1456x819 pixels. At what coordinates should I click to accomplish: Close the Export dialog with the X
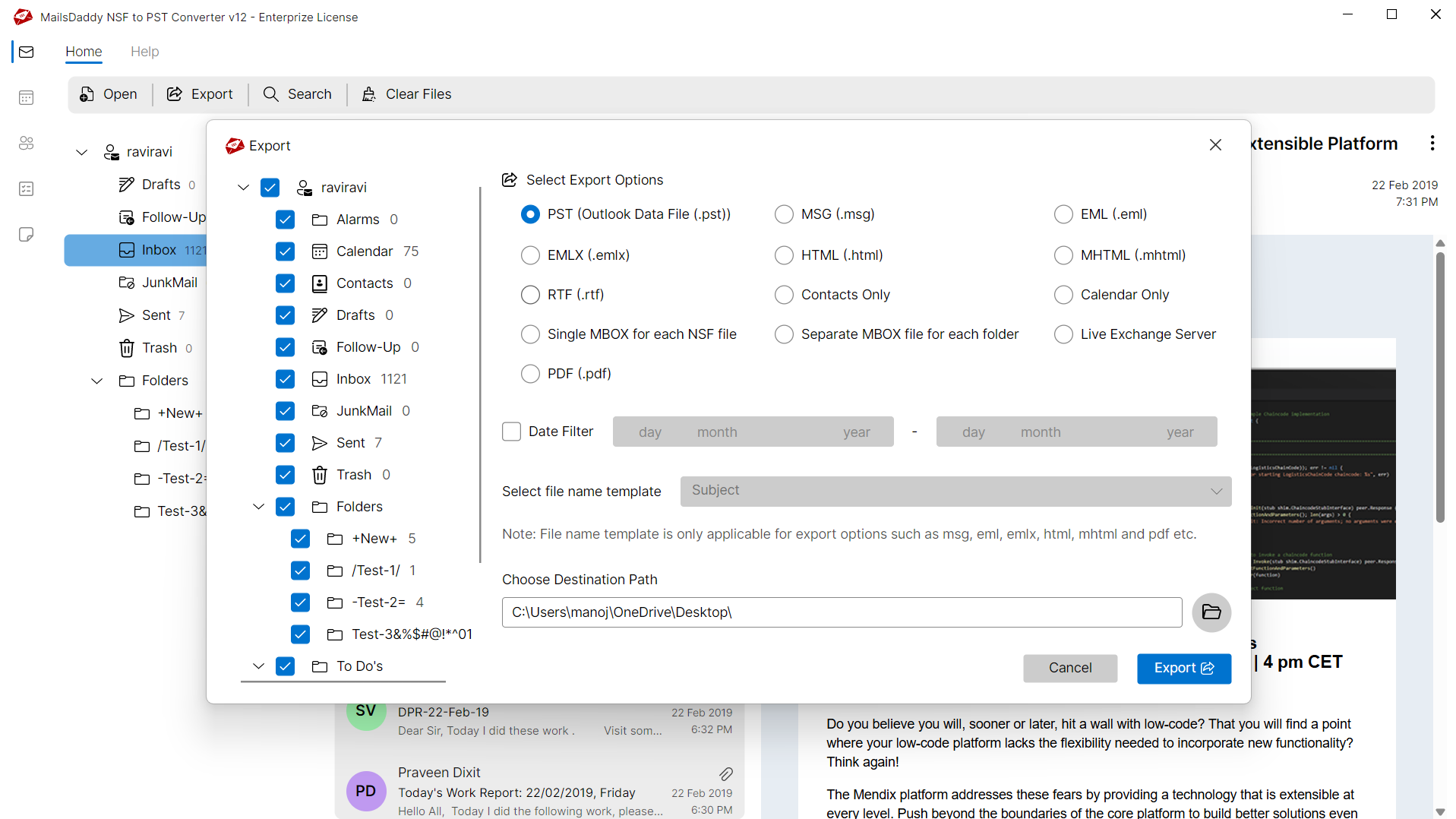point(1215,144)
